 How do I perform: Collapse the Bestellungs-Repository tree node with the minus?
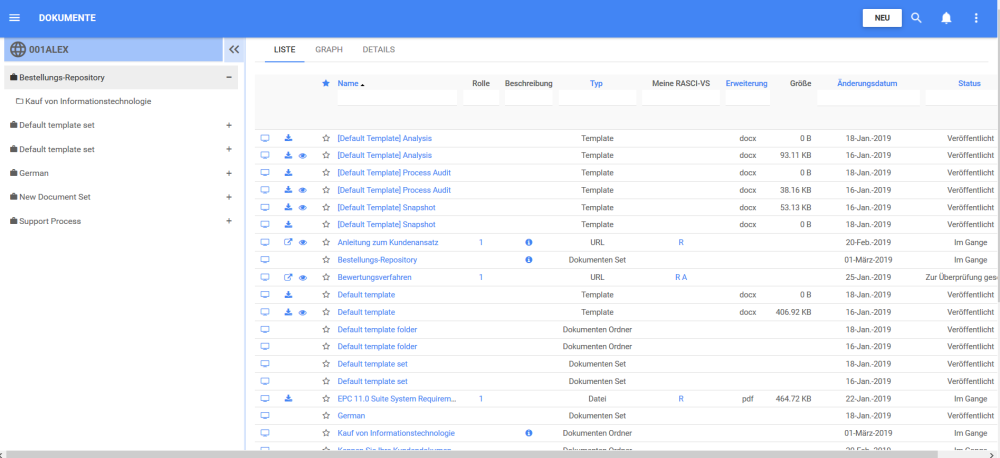[x=228, y=77]
